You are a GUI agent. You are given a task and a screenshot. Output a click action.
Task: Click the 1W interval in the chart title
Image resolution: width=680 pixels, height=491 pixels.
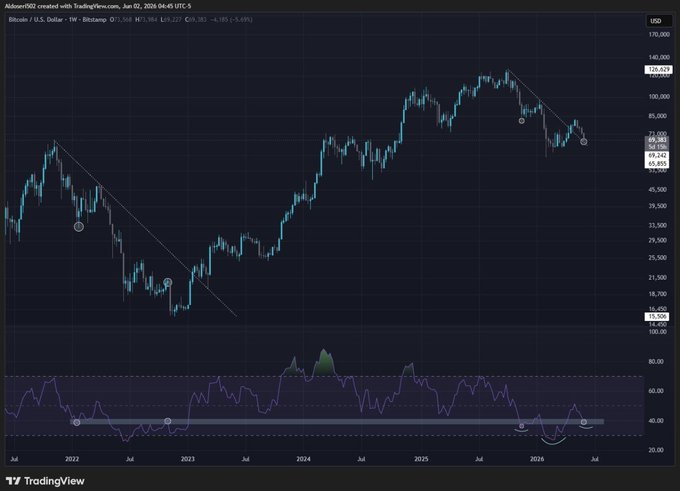72,20
